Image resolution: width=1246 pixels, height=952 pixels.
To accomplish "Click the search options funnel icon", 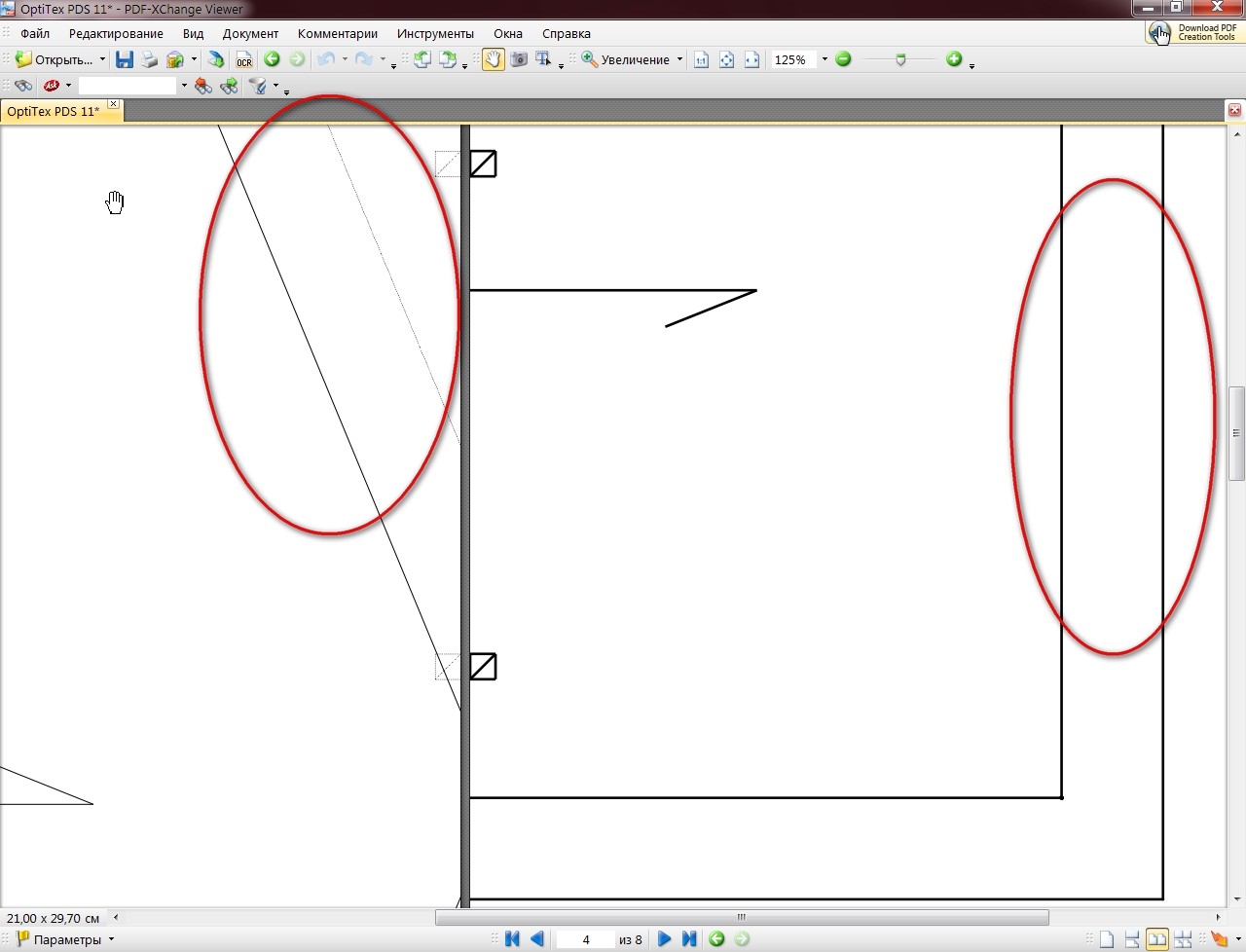I will tap(258, 86).
